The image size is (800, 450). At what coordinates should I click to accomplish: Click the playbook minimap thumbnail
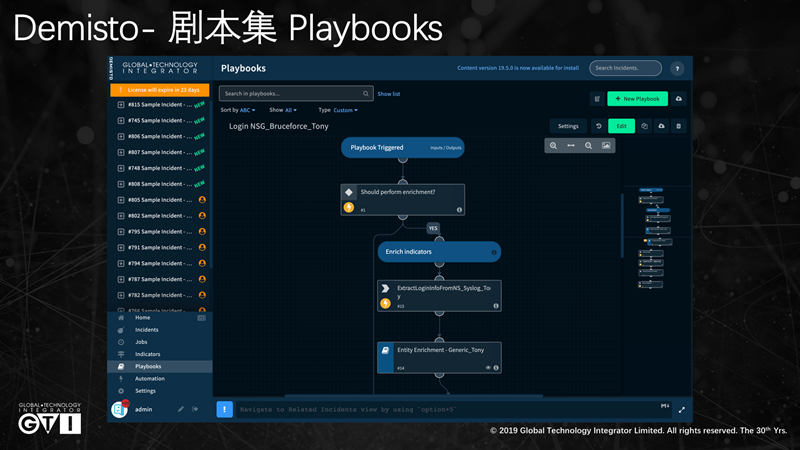(x=655, y=238)
